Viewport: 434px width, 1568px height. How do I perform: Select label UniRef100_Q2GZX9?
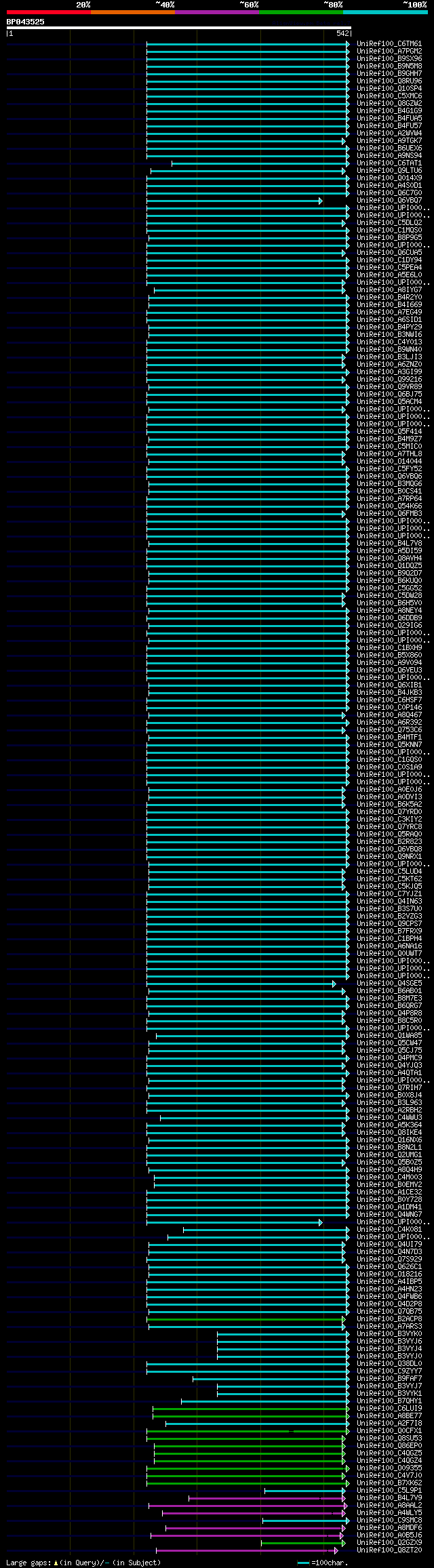tap(389, 1543)
